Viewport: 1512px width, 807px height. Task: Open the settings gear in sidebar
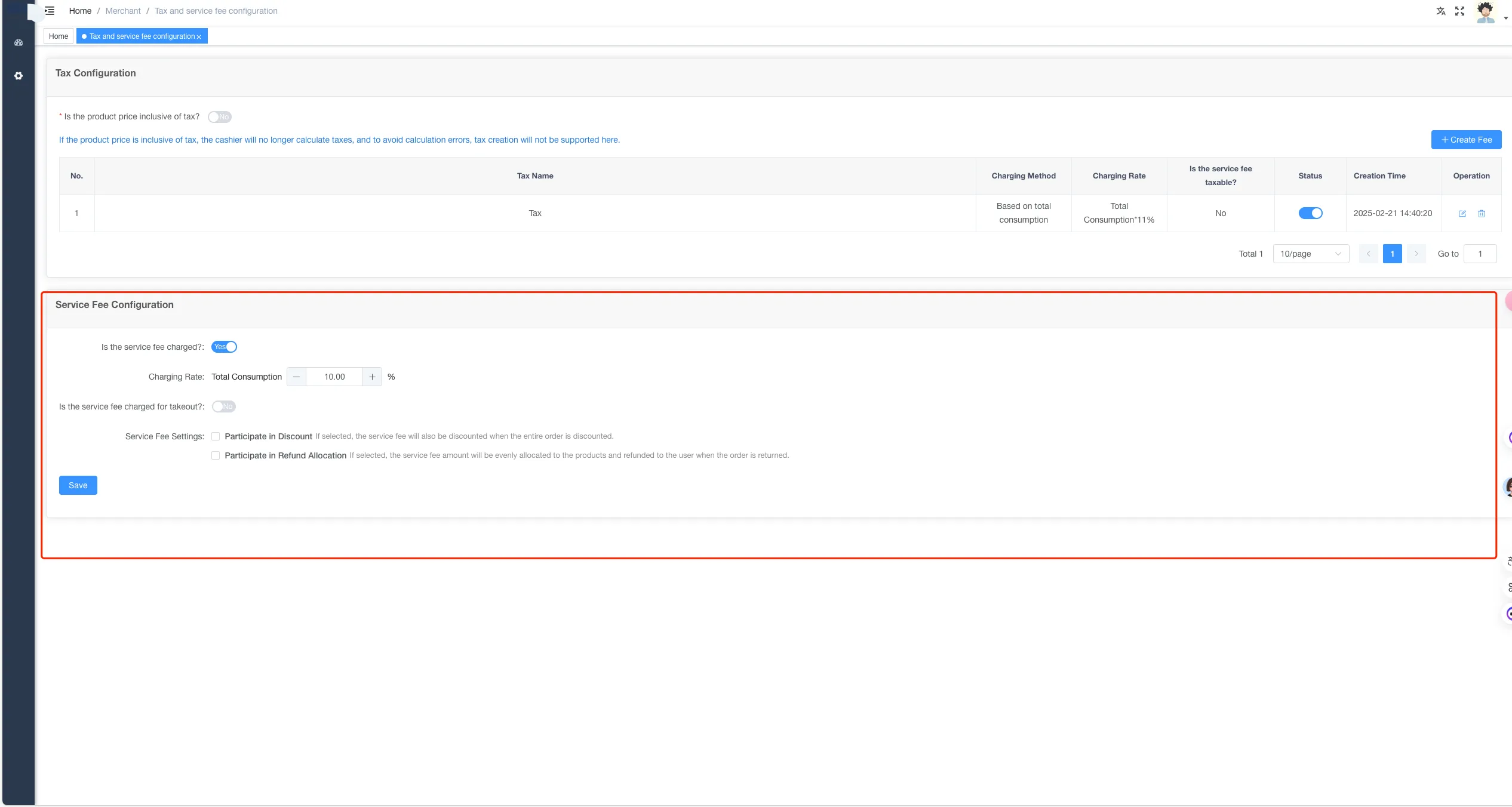coord(19,76)
